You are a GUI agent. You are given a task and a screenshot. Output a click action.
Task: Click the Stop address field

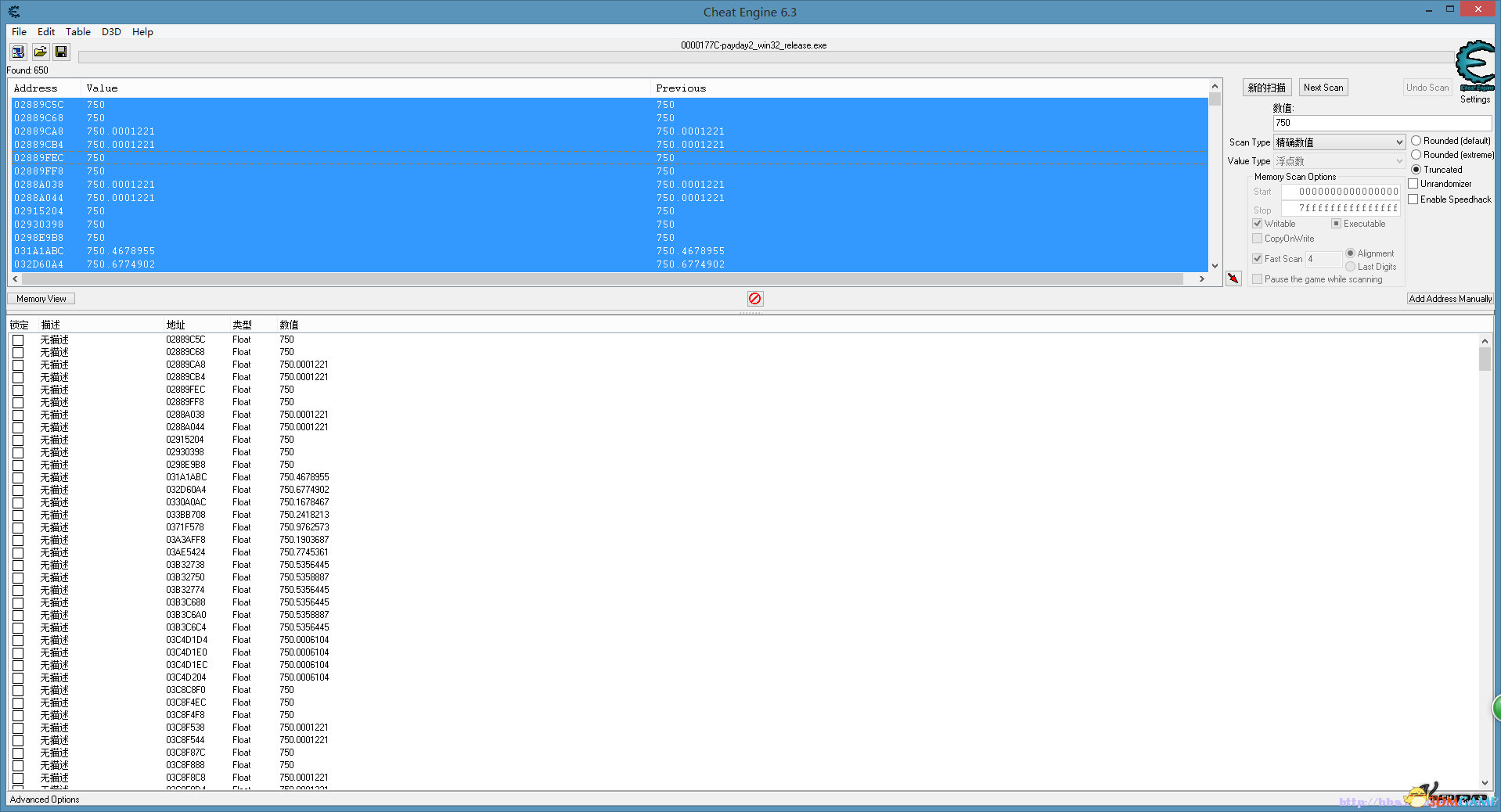[1341, 209]
